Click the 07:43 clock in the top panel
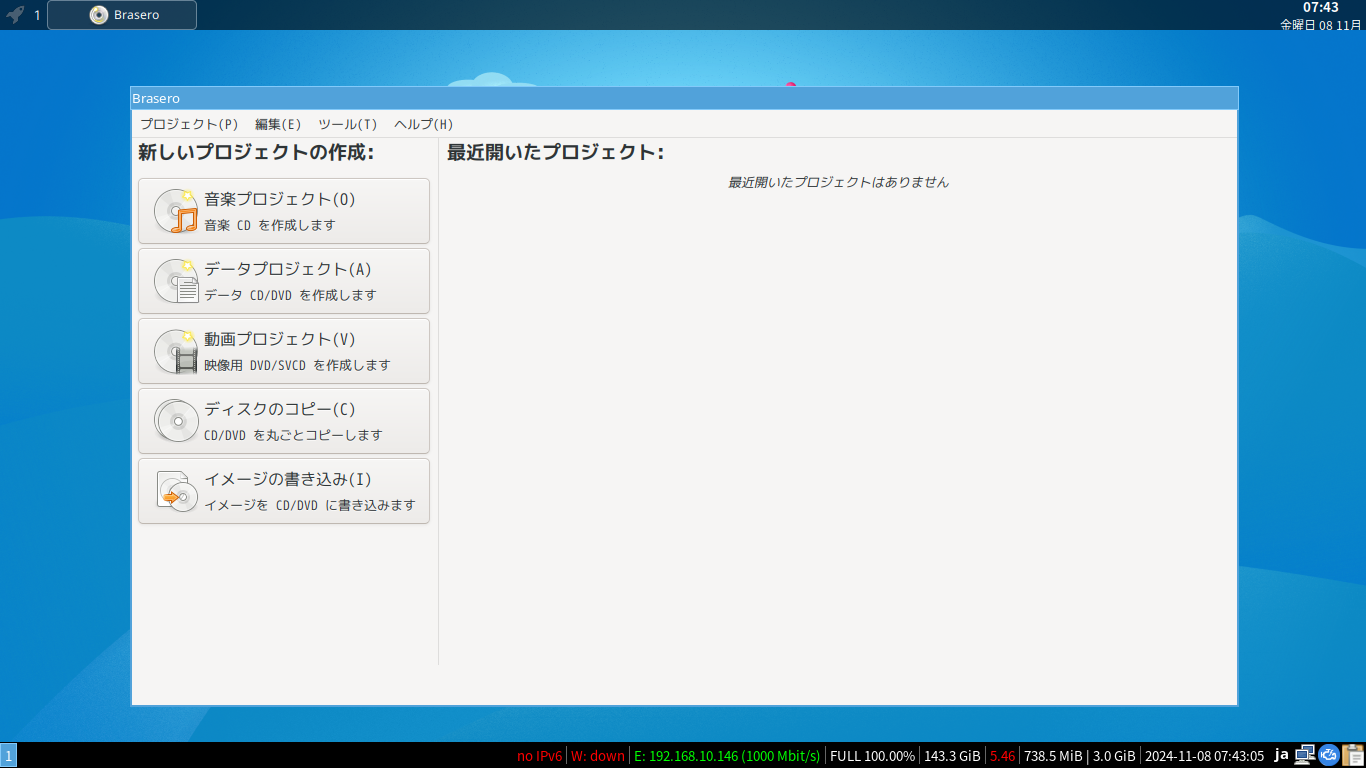1366x768 pixels. [1320, 8]
